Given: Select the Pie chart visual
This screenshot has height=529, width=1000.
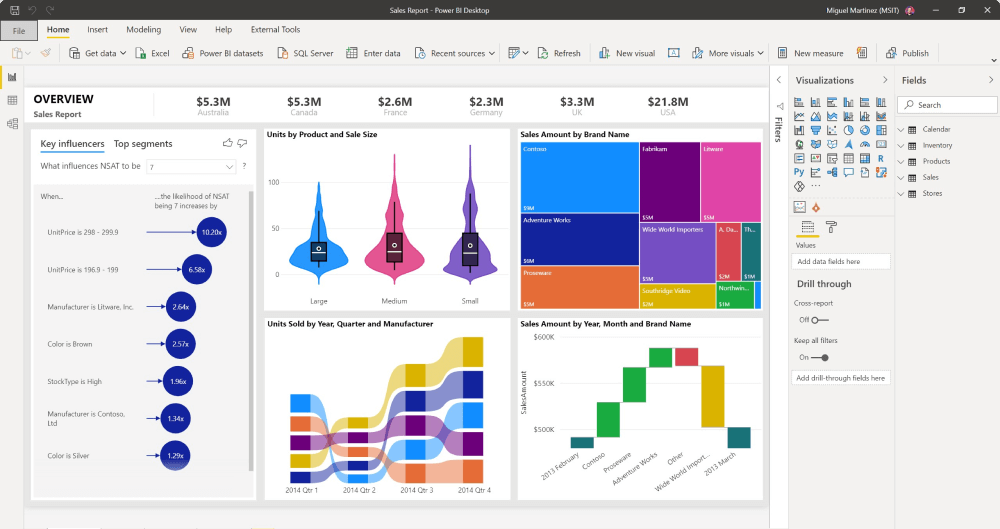Looking at the screenshot, I should point(848,130).
